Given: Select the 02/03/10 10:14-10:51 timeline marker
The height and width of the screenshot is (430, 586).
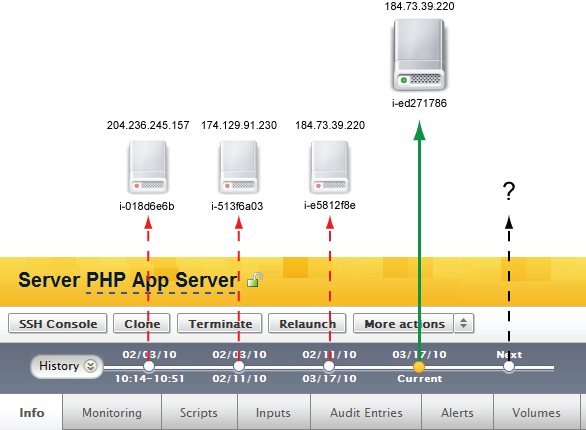Looking at the screenshot, I should click(149, 366).
